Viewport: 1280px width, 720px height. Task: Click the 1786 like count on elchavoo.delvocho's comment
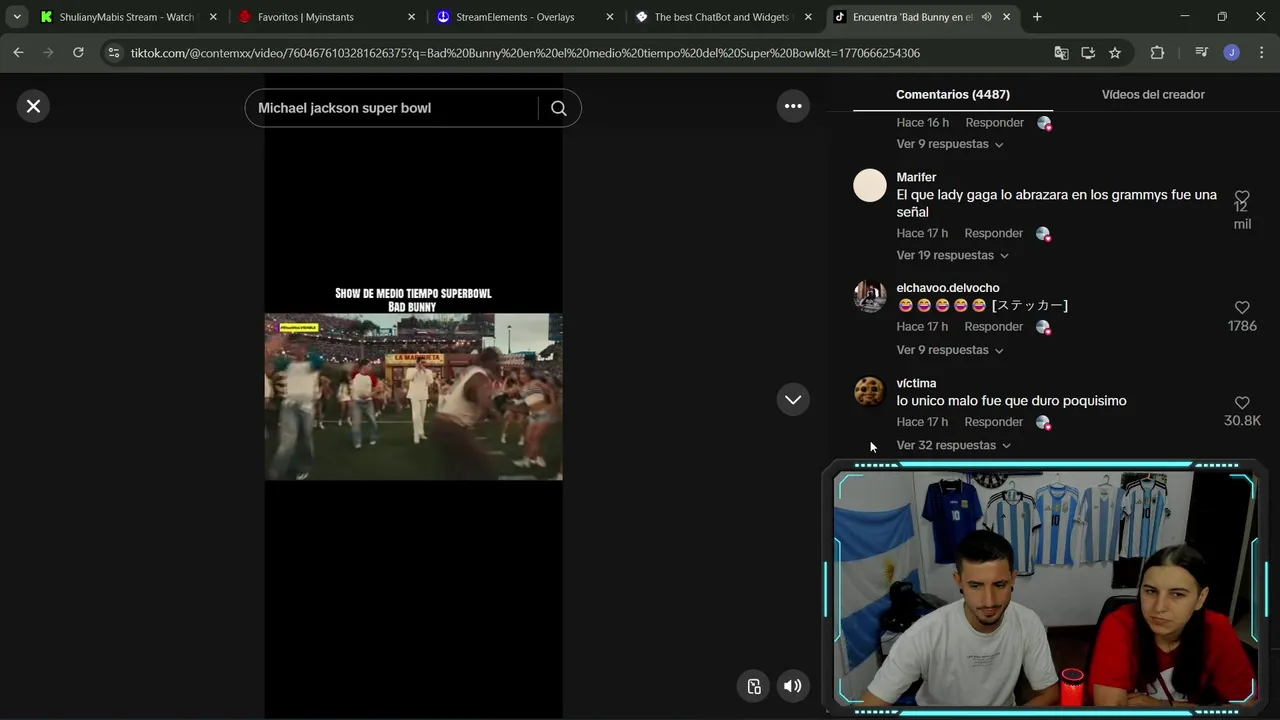1242,326
